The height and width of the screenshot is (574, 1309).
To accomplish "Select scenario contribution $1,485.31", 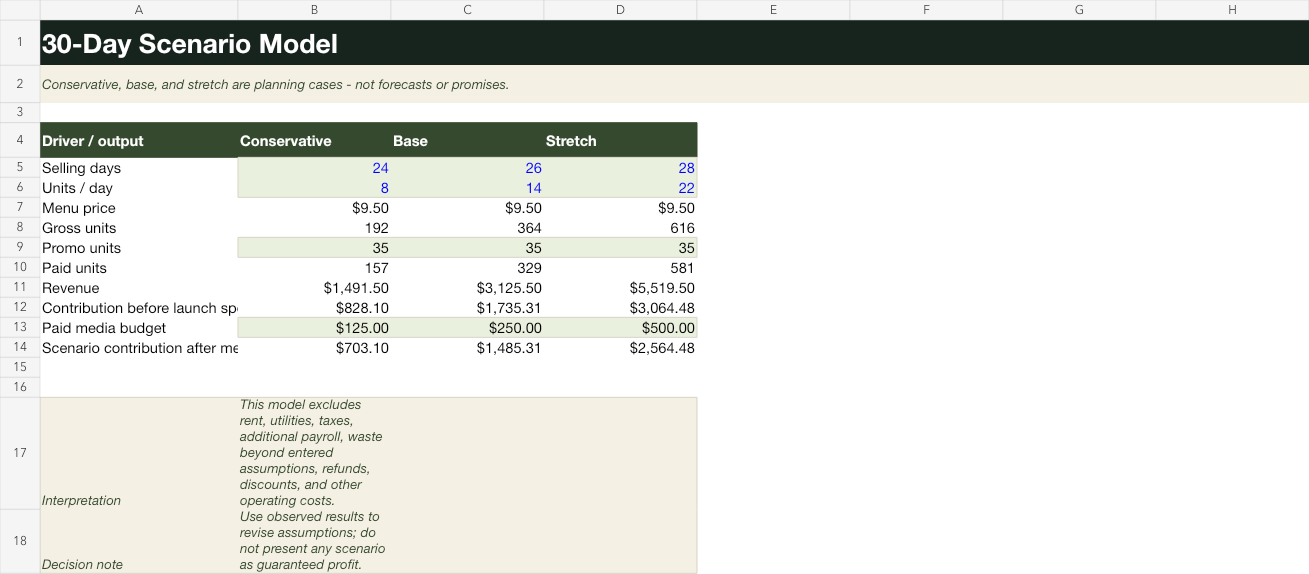I will (467, 348).
